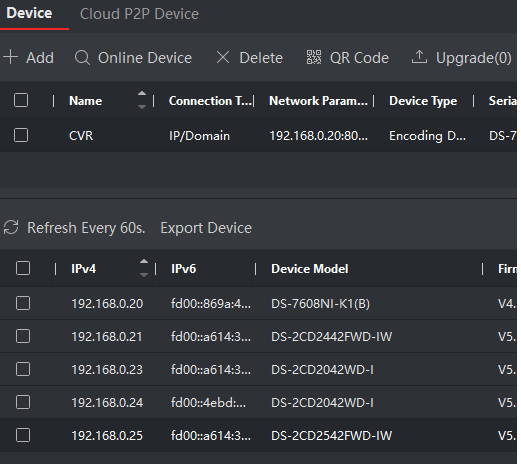Screen dimensions: 521x465
Task: Tick checkbox for 192.168.0.24 row
Action: [23, 402]
